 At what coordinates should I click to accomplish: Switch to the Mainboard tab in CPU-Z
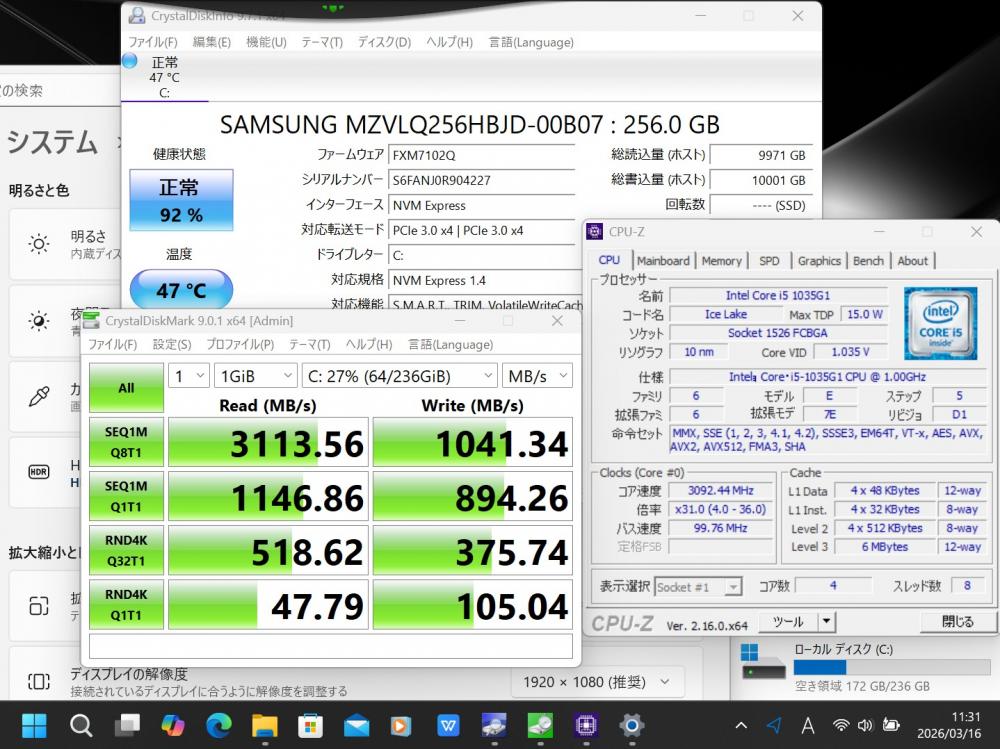click(664, 261)
